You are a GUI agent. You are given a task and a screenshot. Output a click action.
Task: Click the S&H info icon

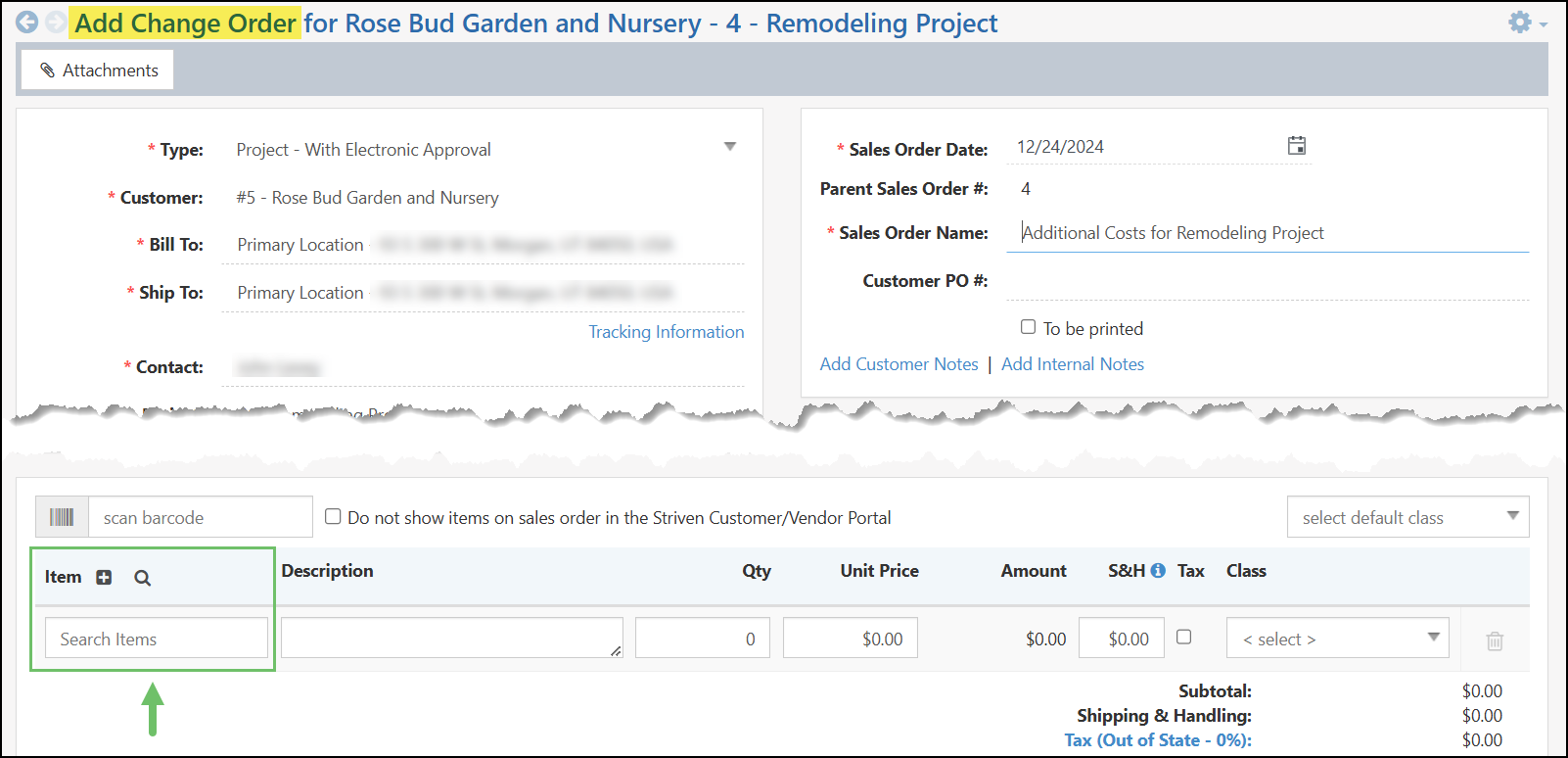pos(1158,570)
